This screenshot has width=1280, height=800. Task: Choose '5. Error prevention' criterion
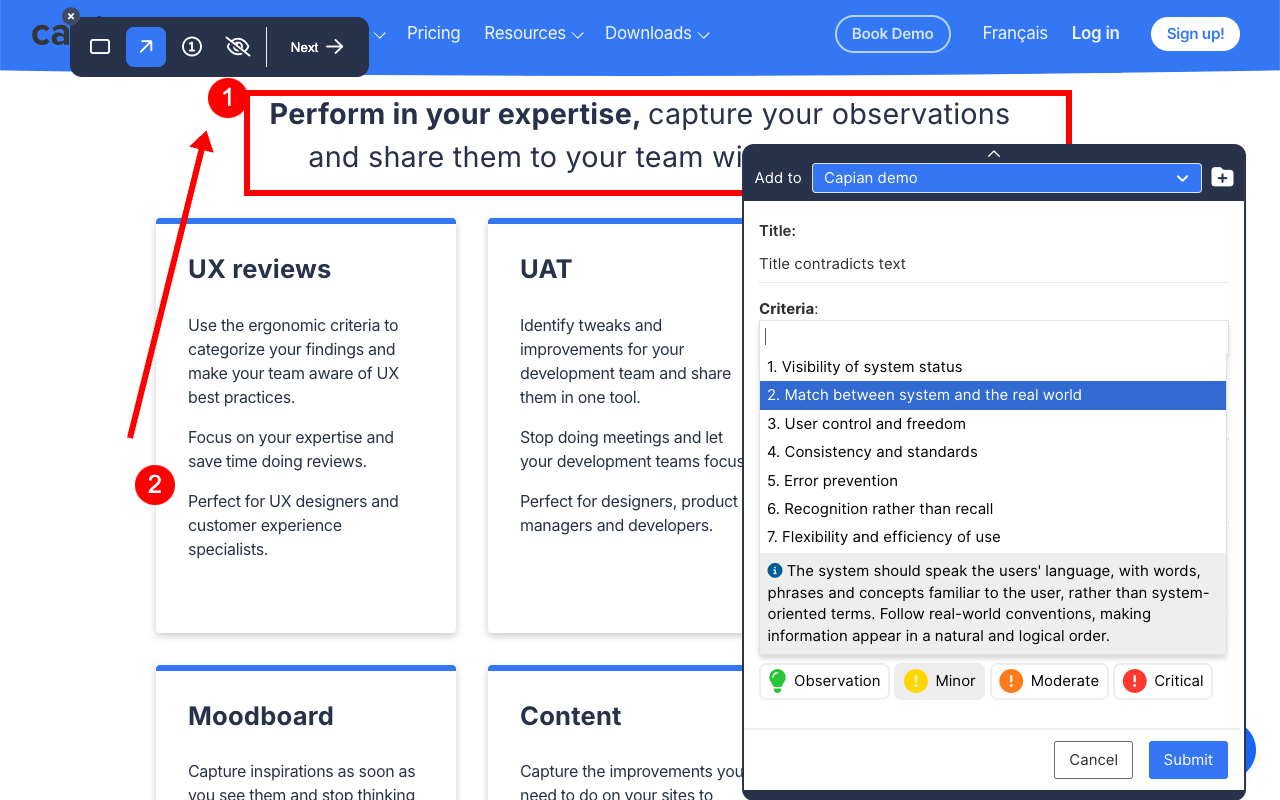pyautogui.click(x=993, y=481)
